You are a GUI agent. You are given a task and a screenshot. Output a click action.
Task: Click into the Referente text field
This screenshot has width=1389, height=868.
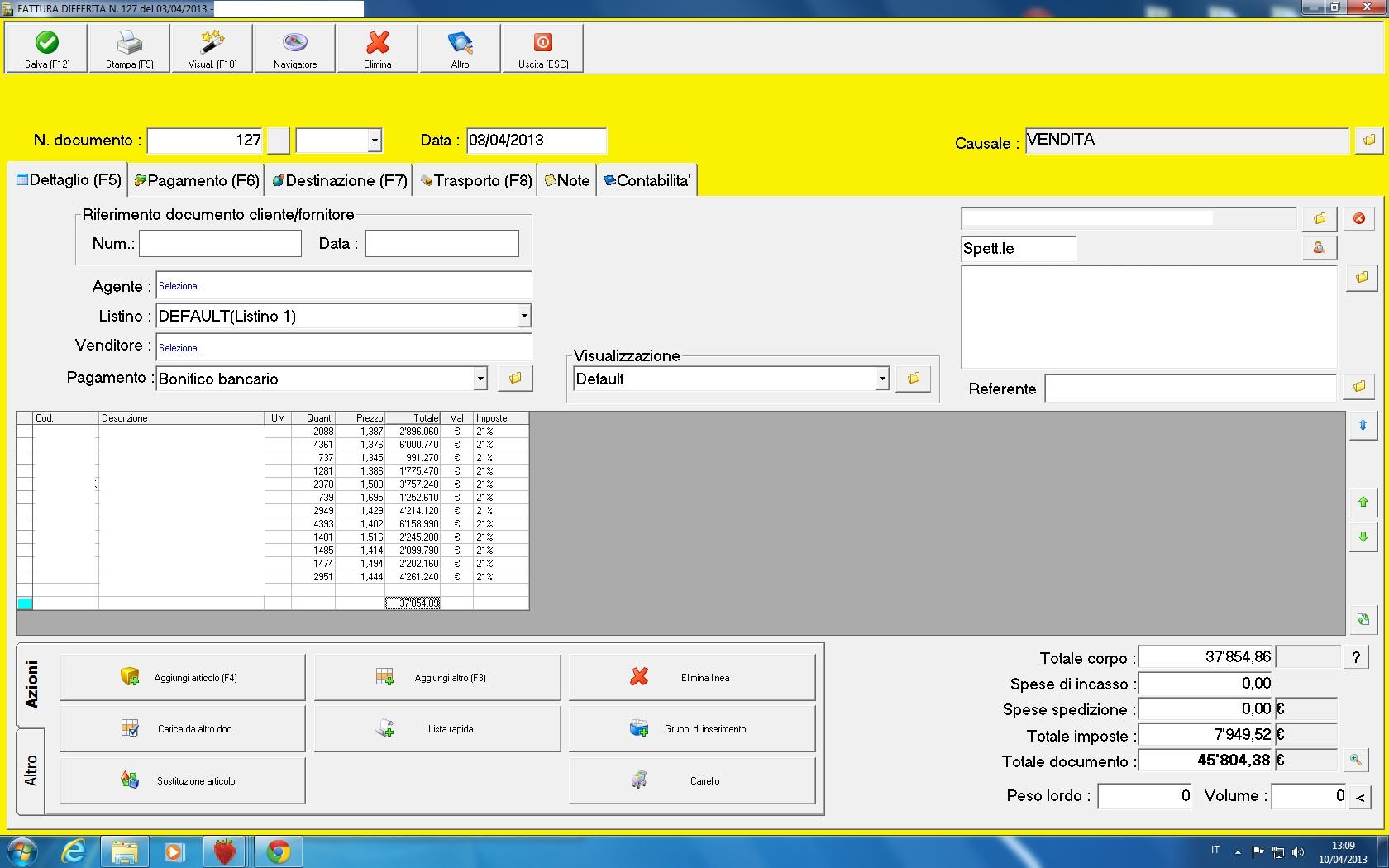1189,389
